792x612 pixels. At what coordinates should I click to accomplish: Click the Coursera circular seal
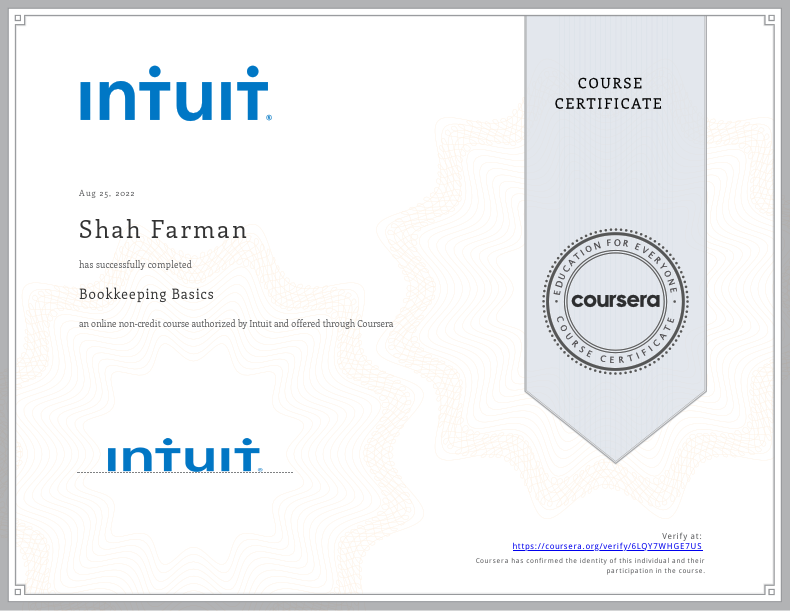[616, 301]
